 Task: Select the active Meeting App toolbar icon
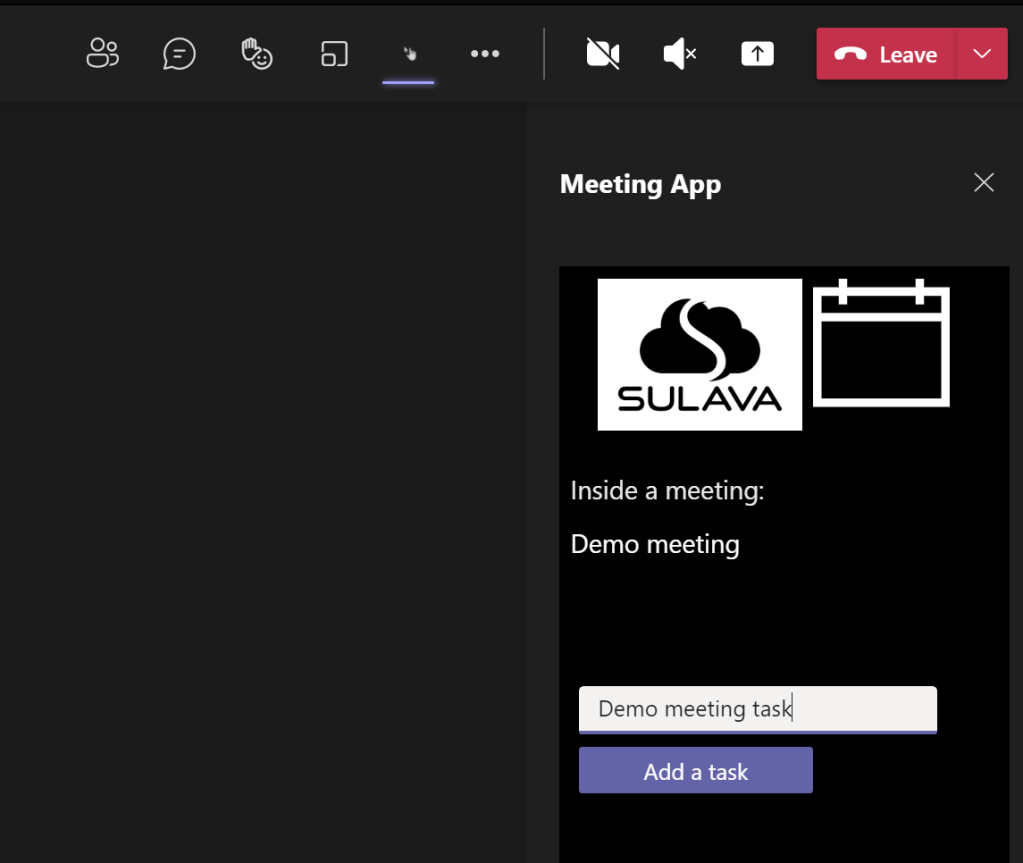pyautogui.click(x=409, y=54)
